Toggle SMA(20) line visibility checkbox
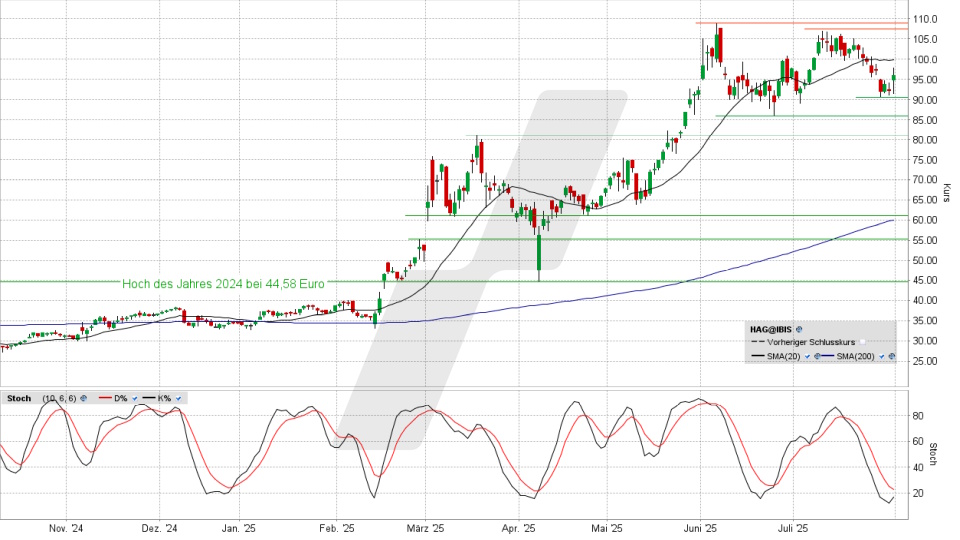960x540 pixels. 807,356
